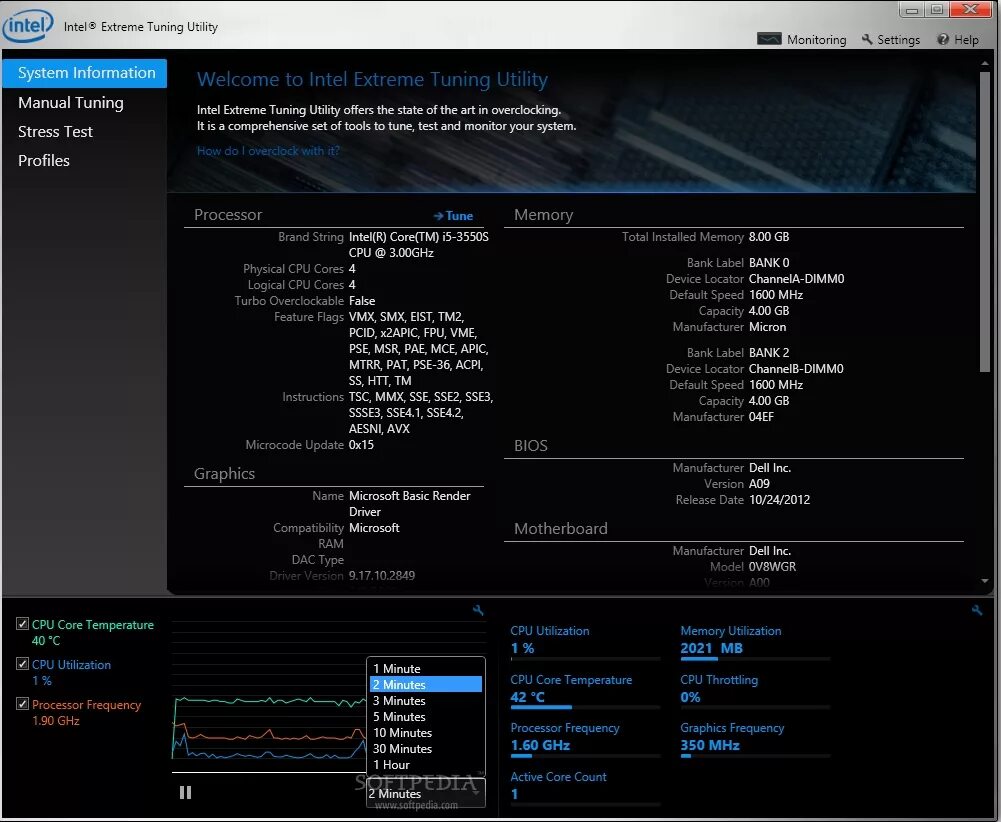Click the scroll up arrow of main panel
The width and height of the screenshot is (1001, 822).
coord(985,64)
